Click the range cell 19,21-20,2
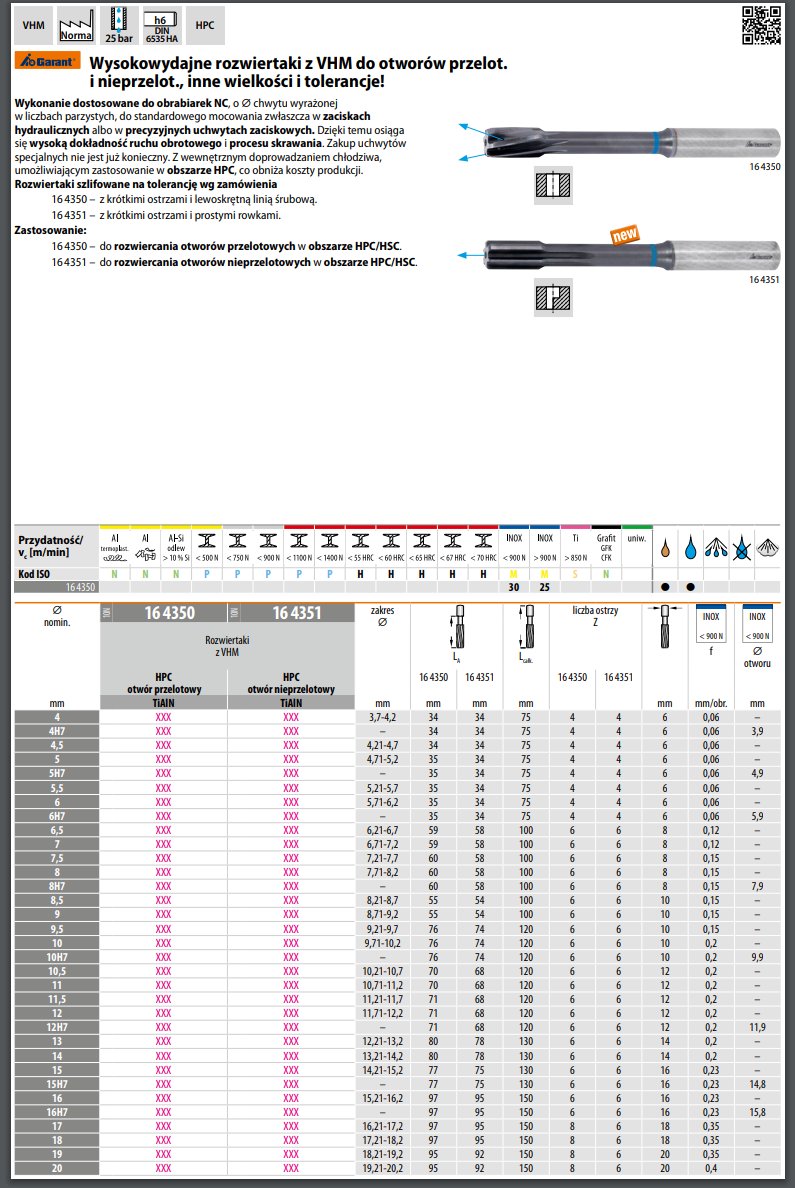This screenshot has width=795, height=1188. pos(382,1168)
